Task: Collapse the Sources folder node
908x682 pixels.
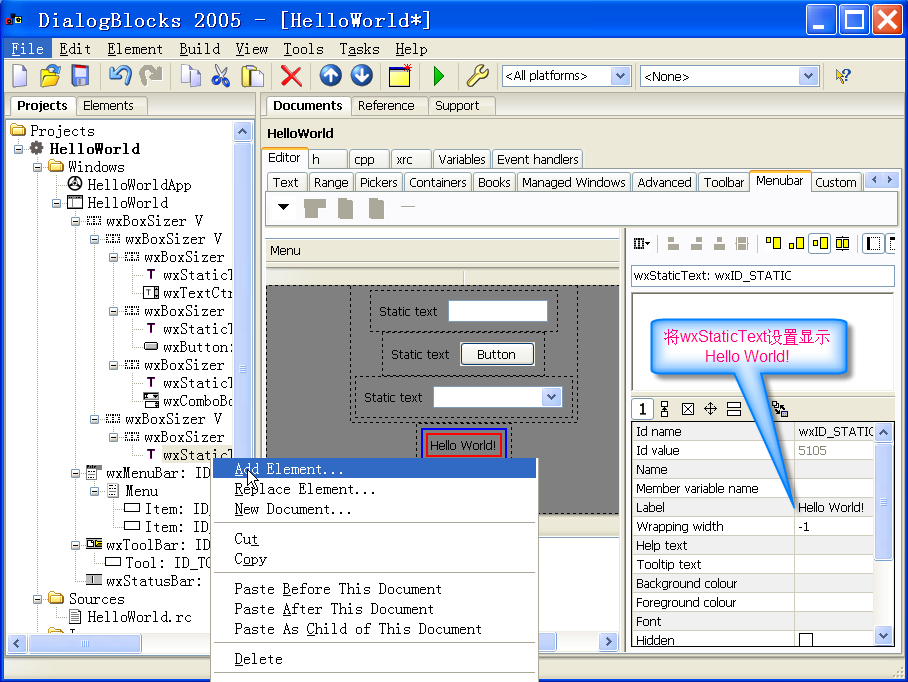Action: pyautogui.click(x=38, y=599)
